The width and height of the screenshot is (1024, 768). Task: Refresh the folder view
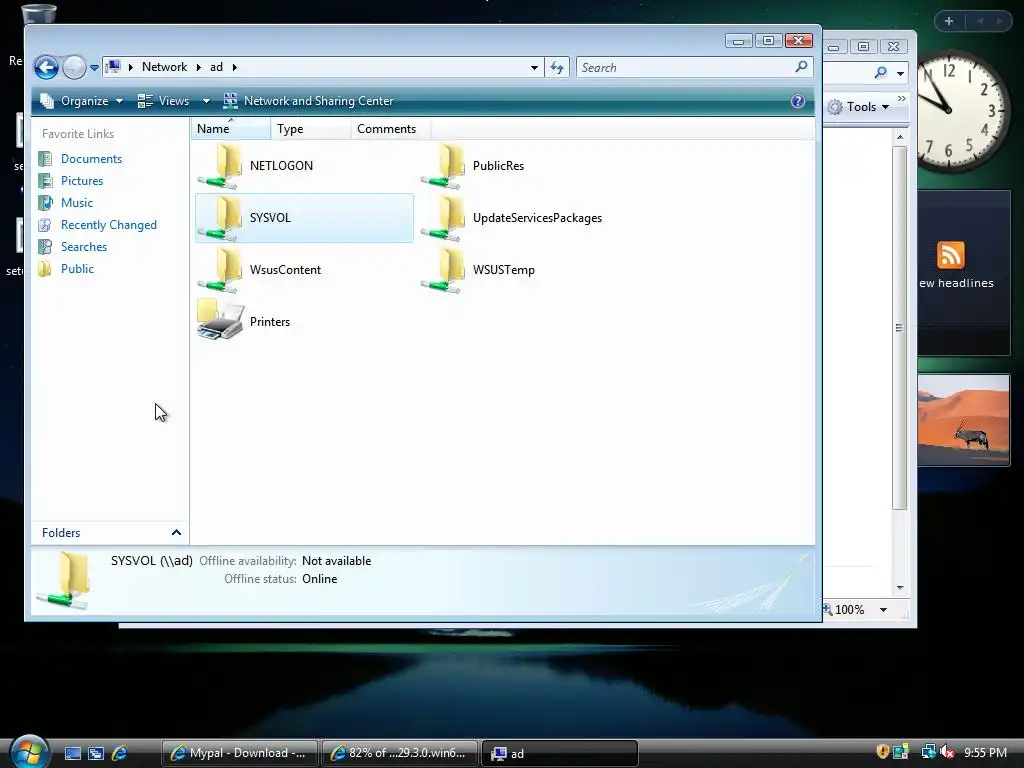[x=557, y=67]
